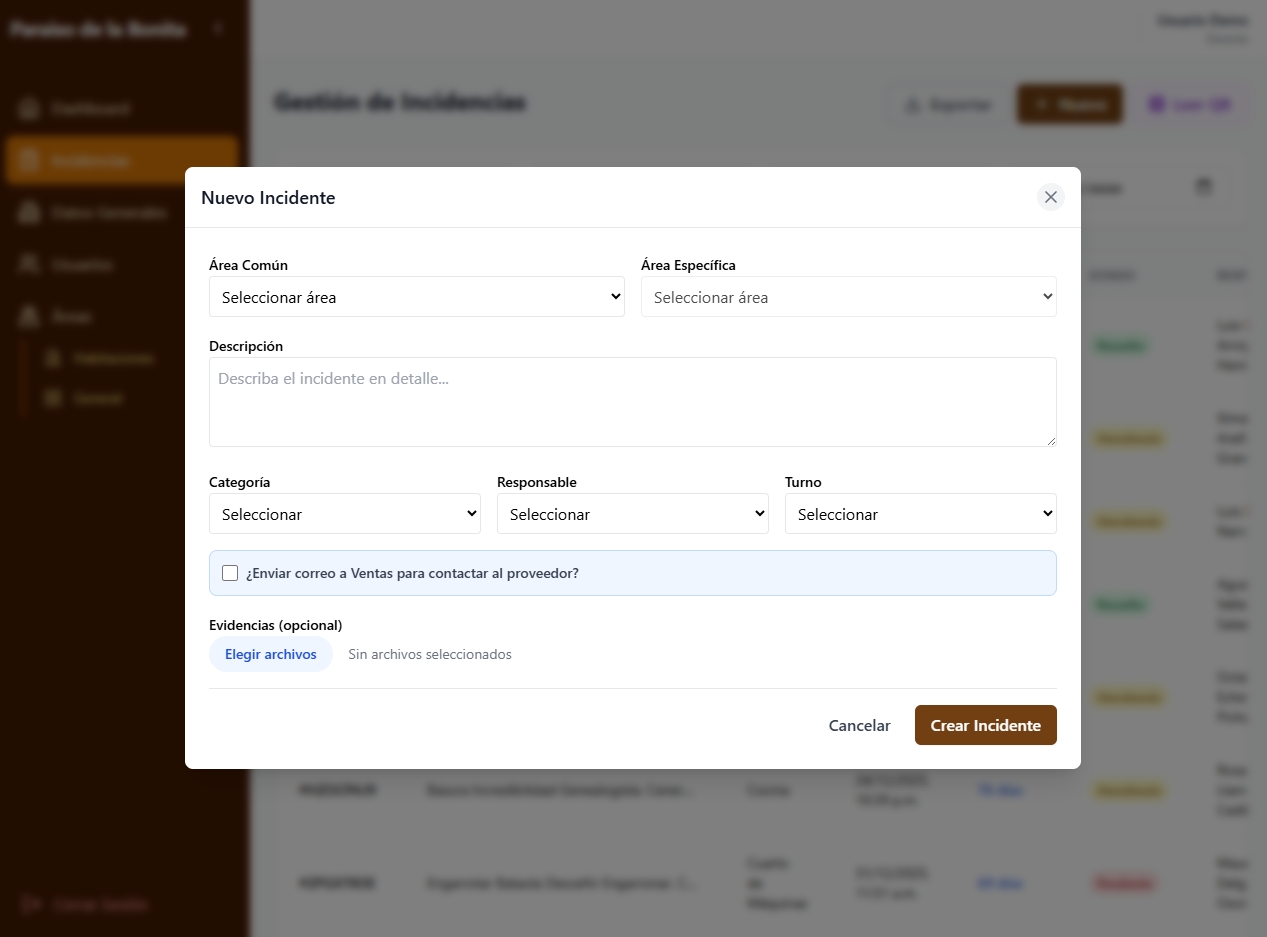This screenshot has width=1267, height=937.
Task: Open Habitaciones under the Áreas menu
Action: click(112, 358)
